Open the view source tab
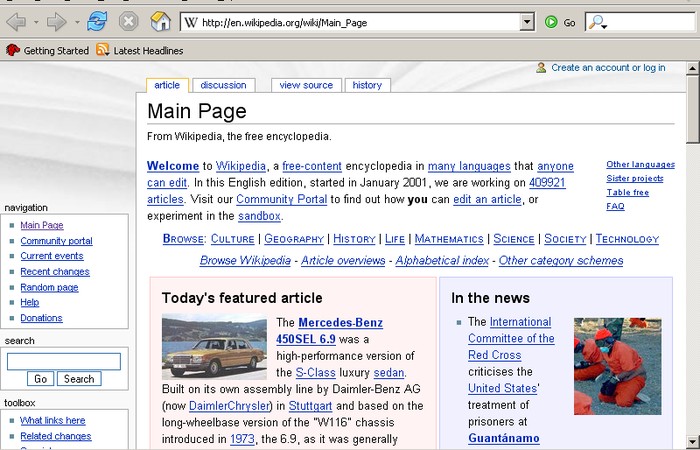The height and width of the screenshot is (450, 700). (306, 85)
